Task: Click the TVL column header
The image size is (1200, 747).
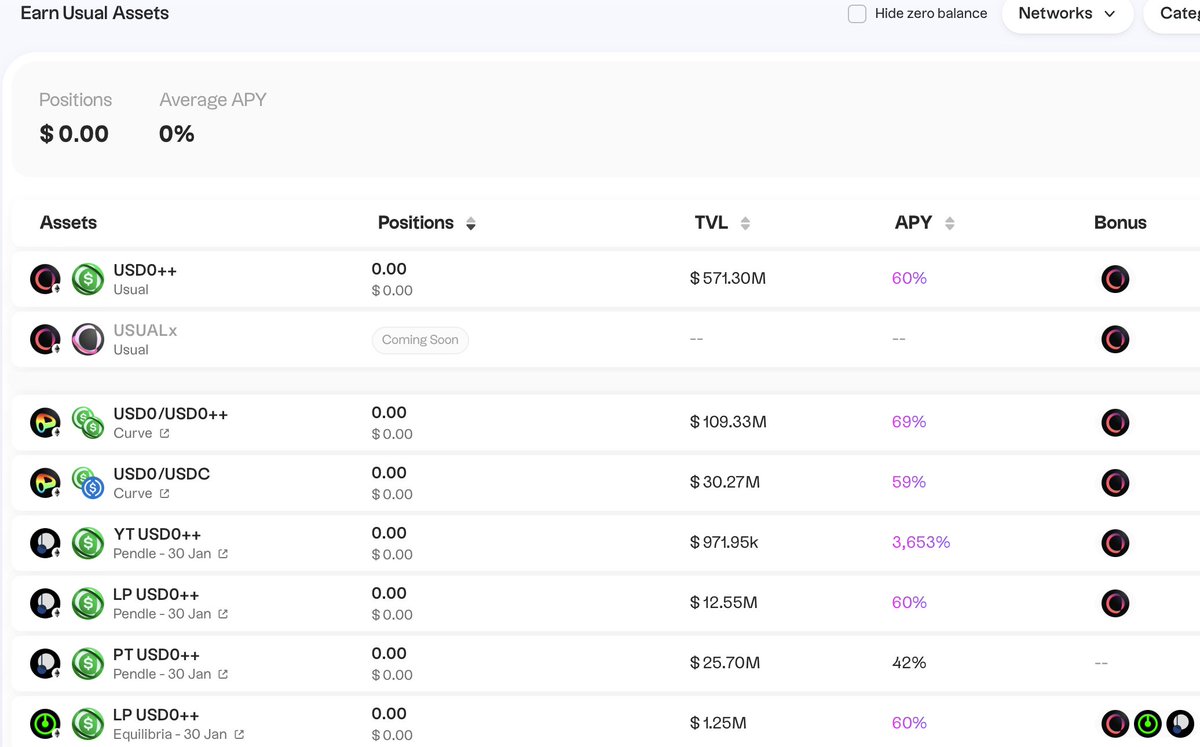Action: point(712,223)
